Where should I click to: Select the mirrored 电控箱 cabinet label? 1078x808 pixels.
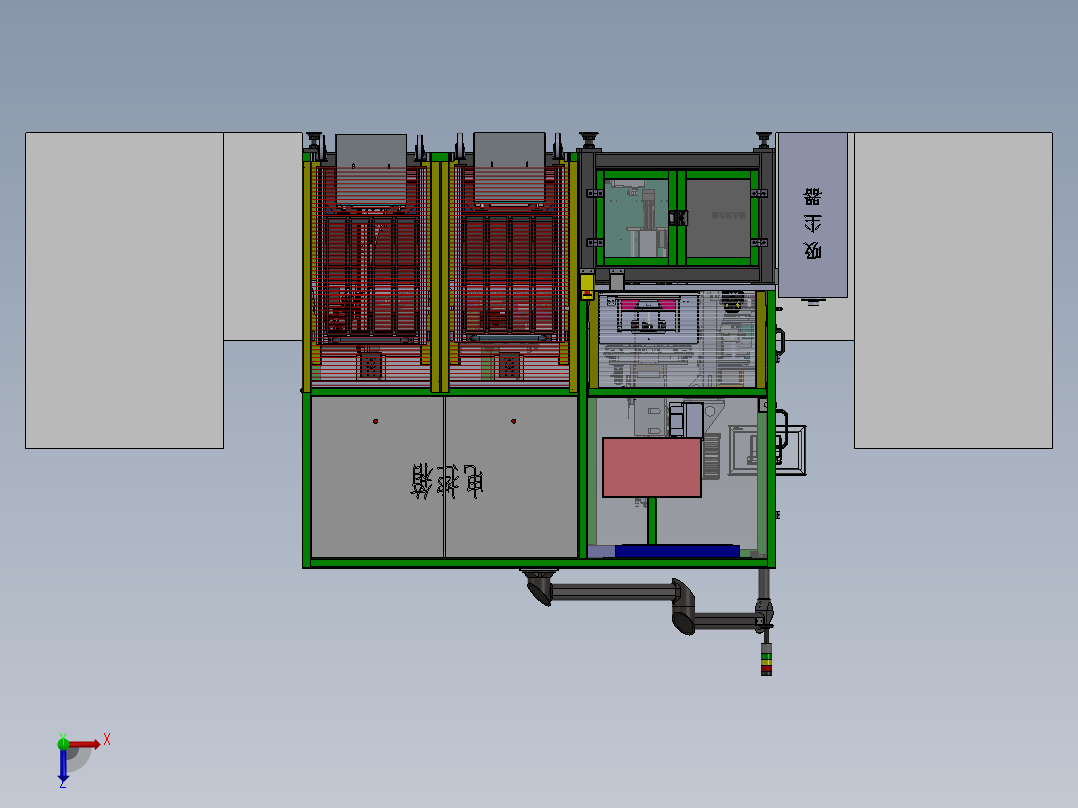click(448, 480)
